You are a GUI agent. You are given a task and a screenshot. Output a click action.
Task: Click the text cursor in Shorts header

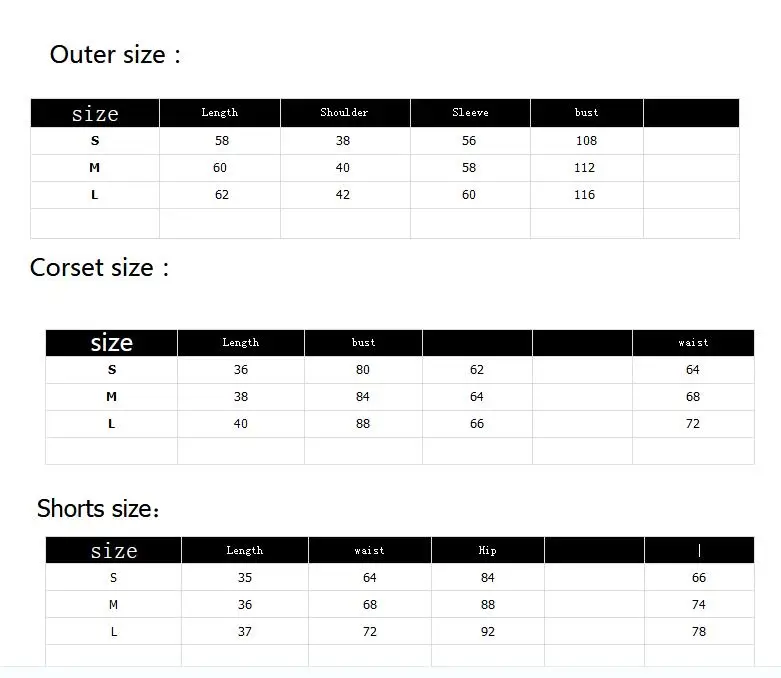click(699, 550)
